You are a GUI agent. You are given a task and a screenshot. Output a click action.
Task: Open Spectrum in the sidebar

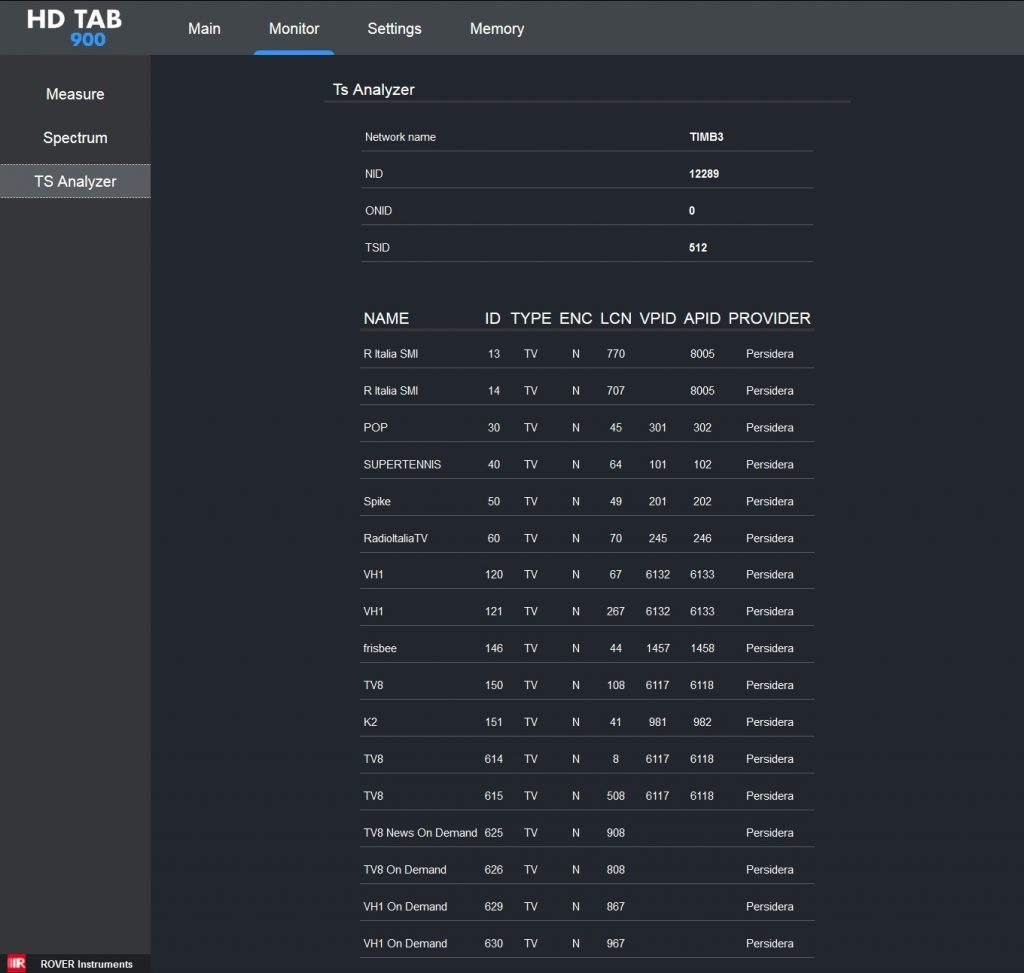point(75,138)
